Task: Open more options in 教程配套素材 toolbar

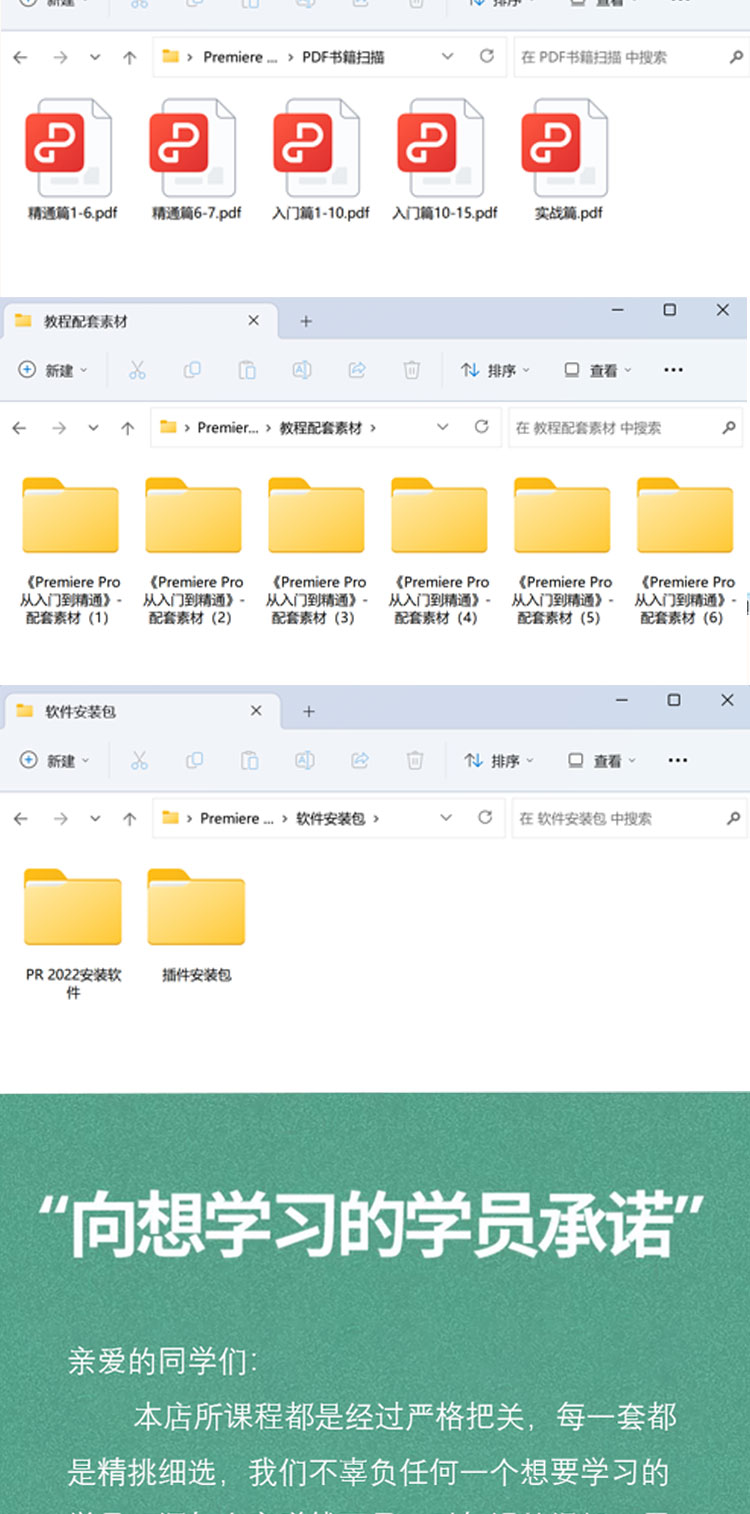Action: click(x=673, y=370)
